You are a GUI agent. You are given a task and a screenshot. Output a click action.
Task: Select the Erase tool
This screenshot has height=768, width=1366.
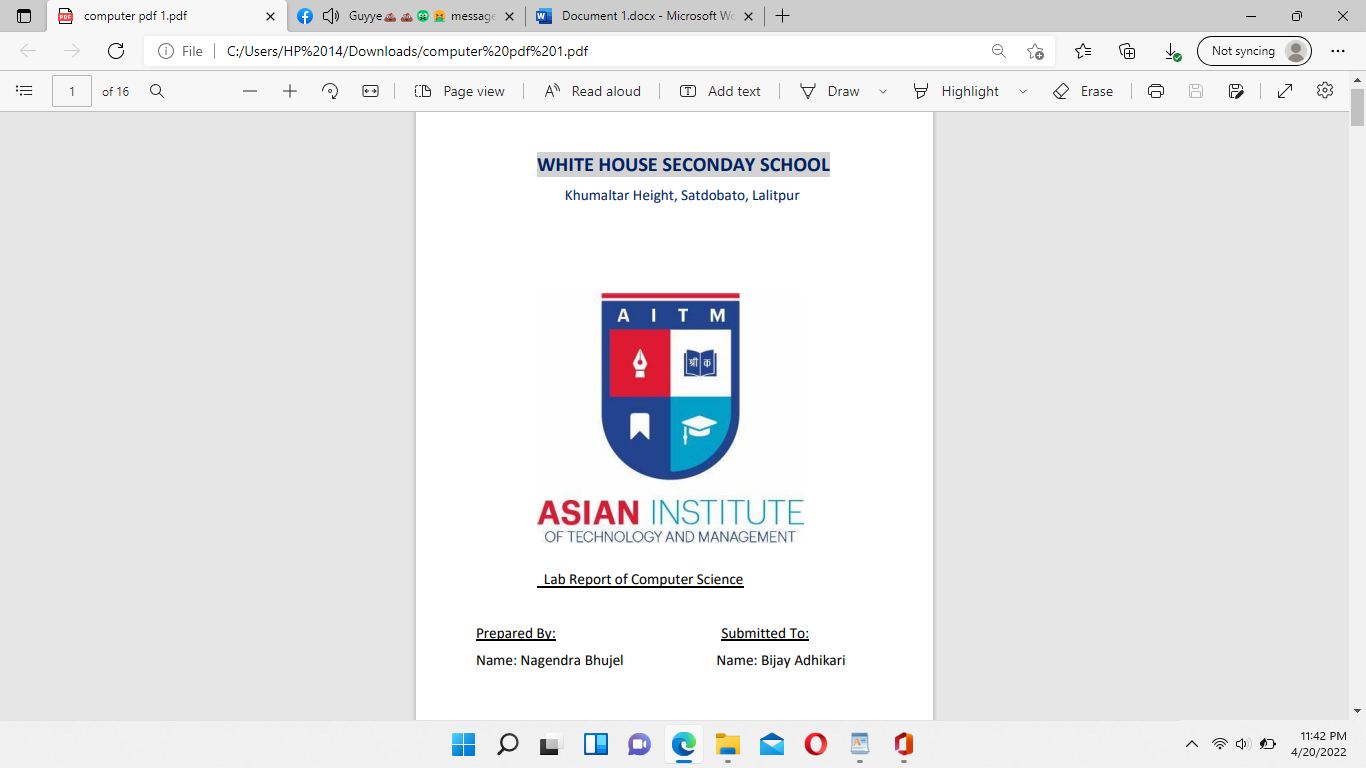click(1083, 91)
